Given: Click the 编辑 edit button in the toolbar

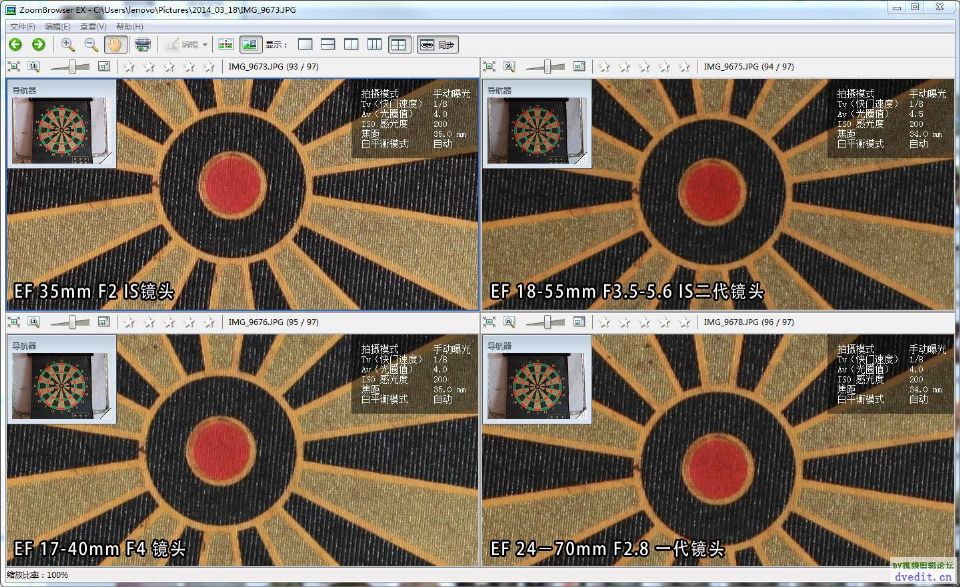Looking at the screenshot, I should pos(182,44).
